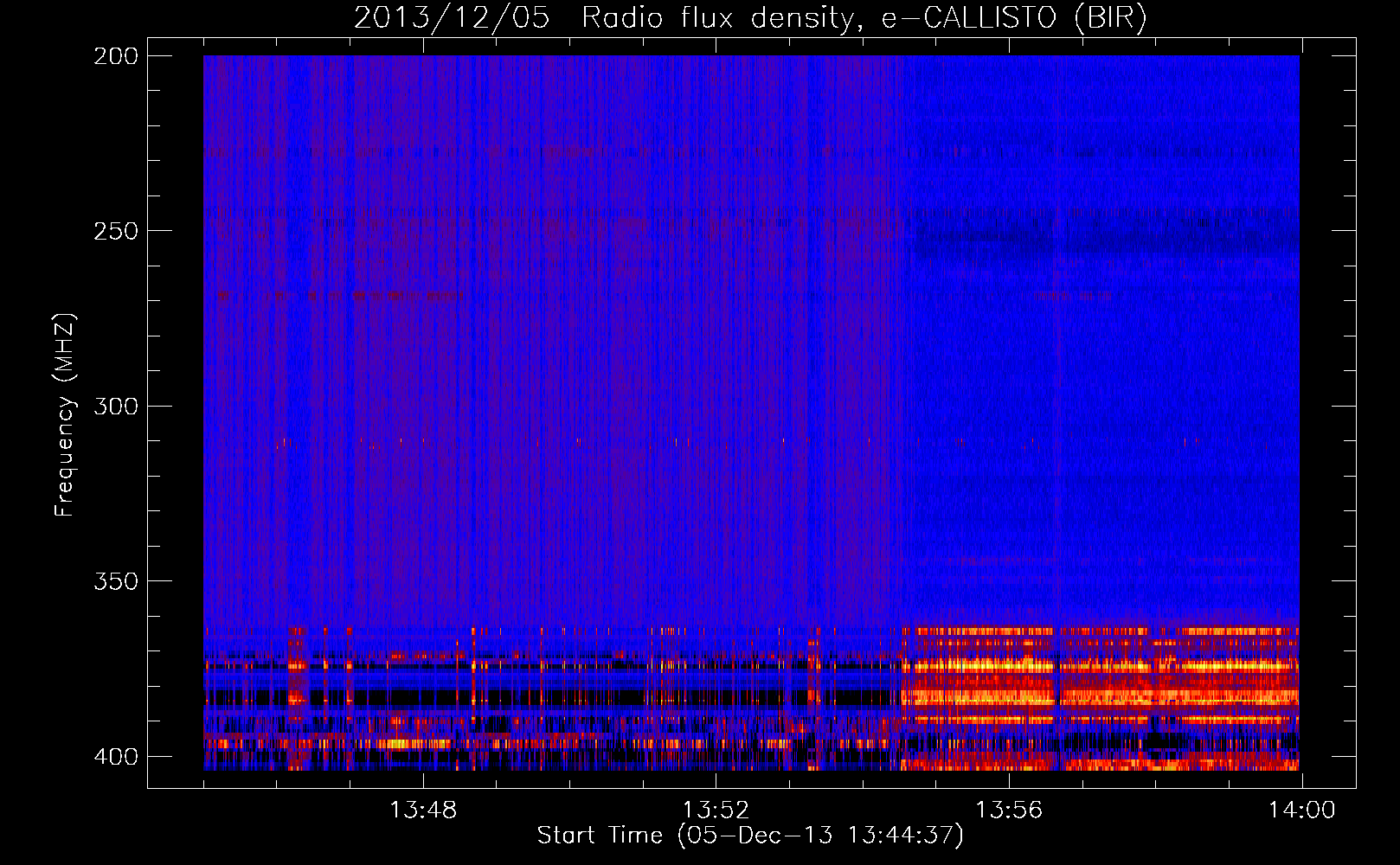The width and height of the screenshot is (1400, 865).
Task: Click the '13:56' time axis label
Action: (x=1009, y=811)
